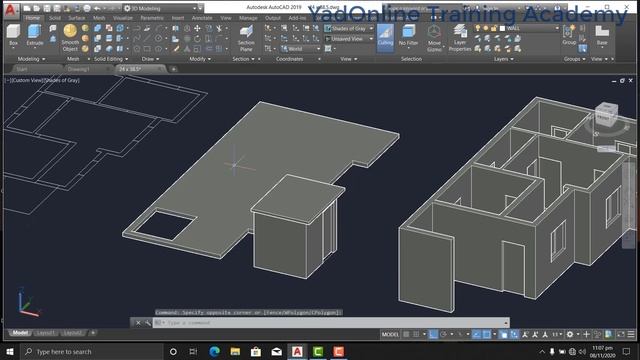Click the Open file icon in quick access toolbar
This screenshot has width=640, height=360.
37,8
